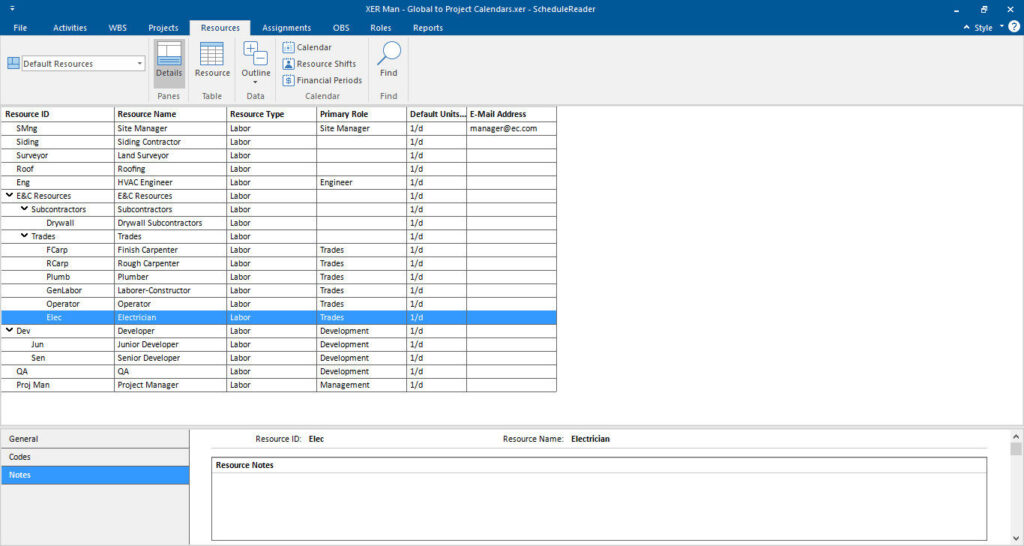The height and width of the screenshot is (546, 1024).
Task: Open the File menu
Action: tap(20, 27)
